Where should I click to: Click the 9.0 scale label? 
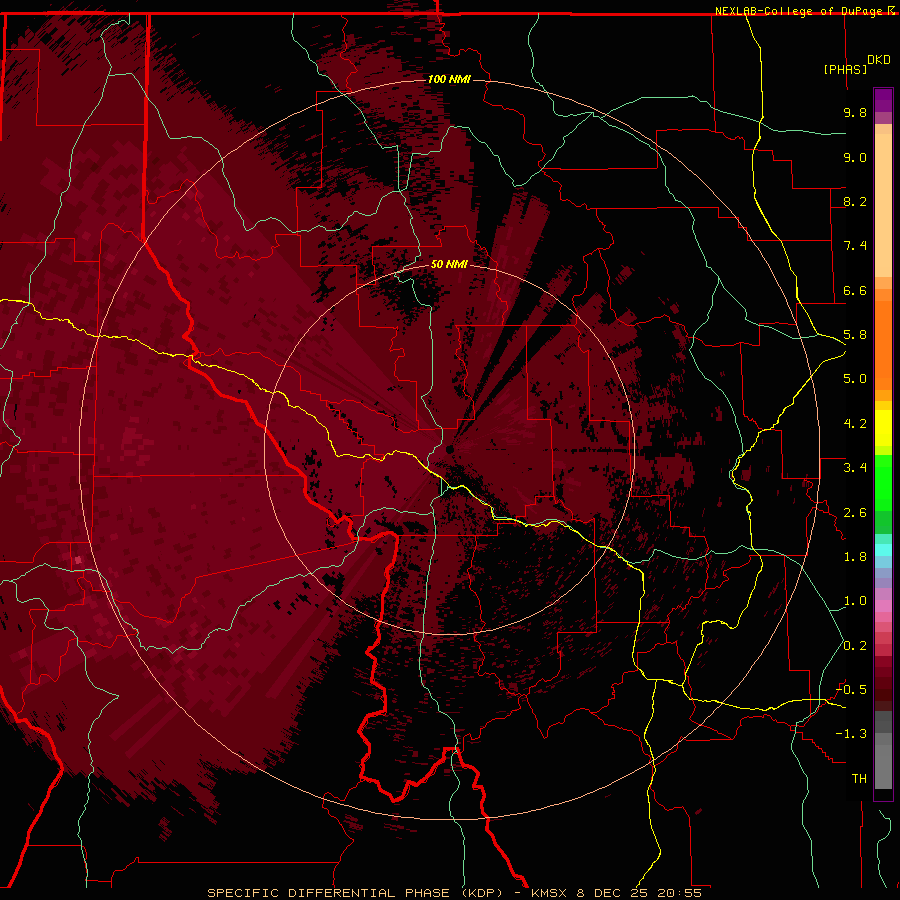point(855,157)
